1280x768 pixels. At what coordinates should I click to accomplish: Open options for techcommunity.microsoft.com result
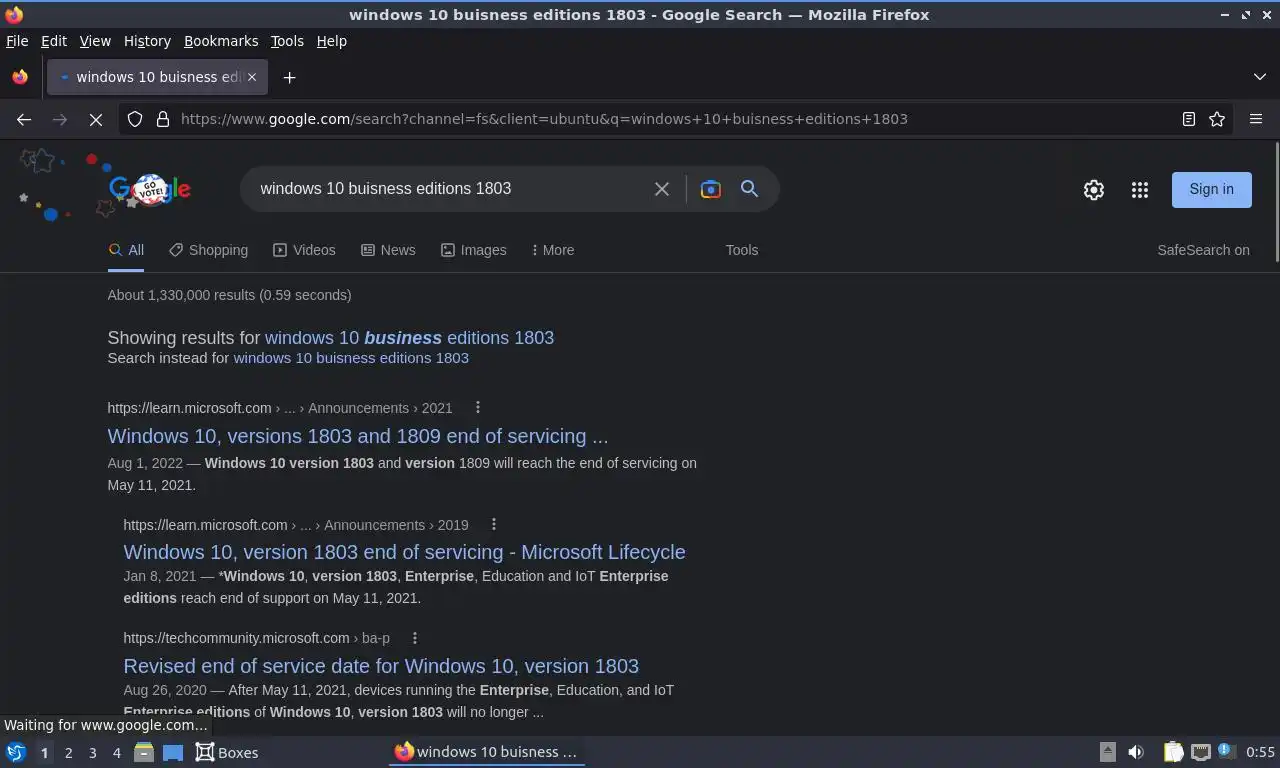pyautogui.click(x=415, y=637)
